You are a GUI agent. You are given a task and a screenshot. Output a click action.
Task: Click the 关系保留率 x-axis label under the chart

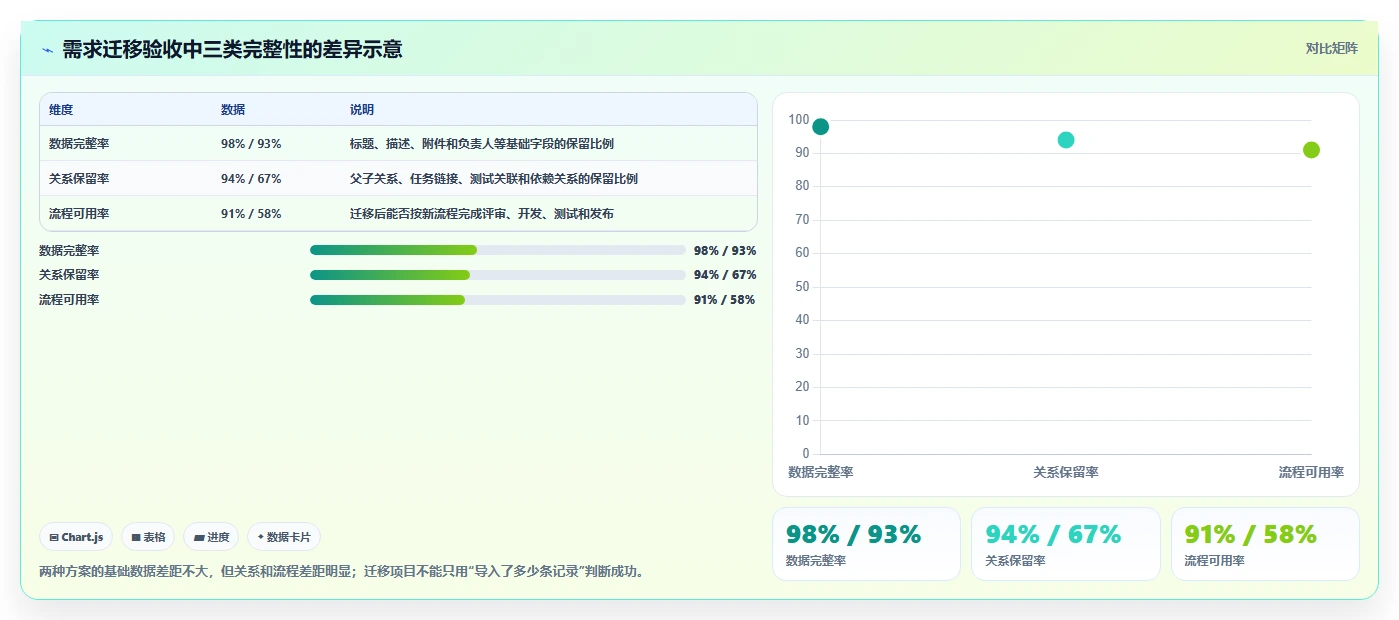click(1066, 472)
